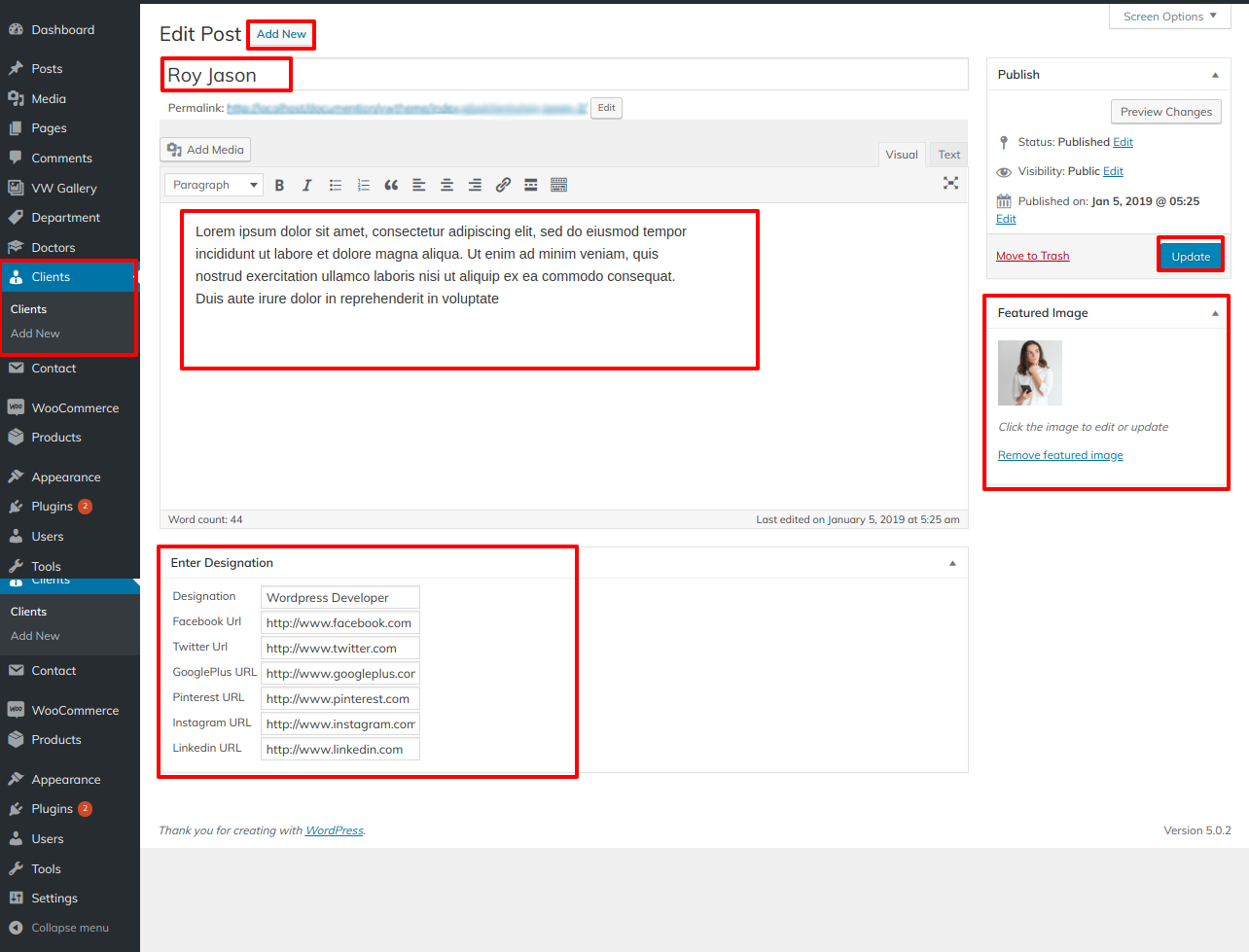The height and width of the screenshot is (952, 1249).
Task: Click the featured image thumbnail
Action: 1029,372
